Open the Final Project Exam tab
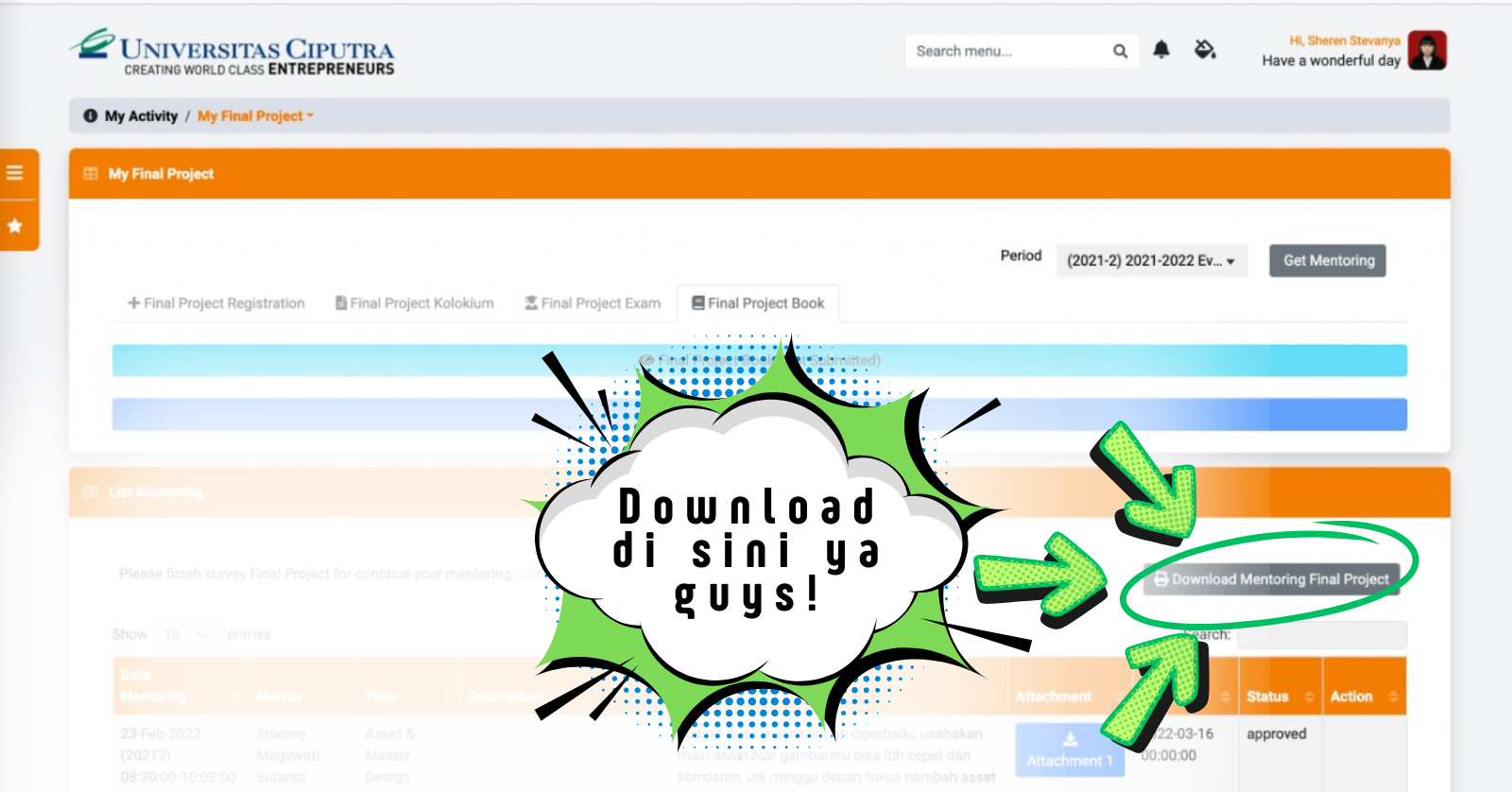1512x792 pixels. click(x=593, y=303)
